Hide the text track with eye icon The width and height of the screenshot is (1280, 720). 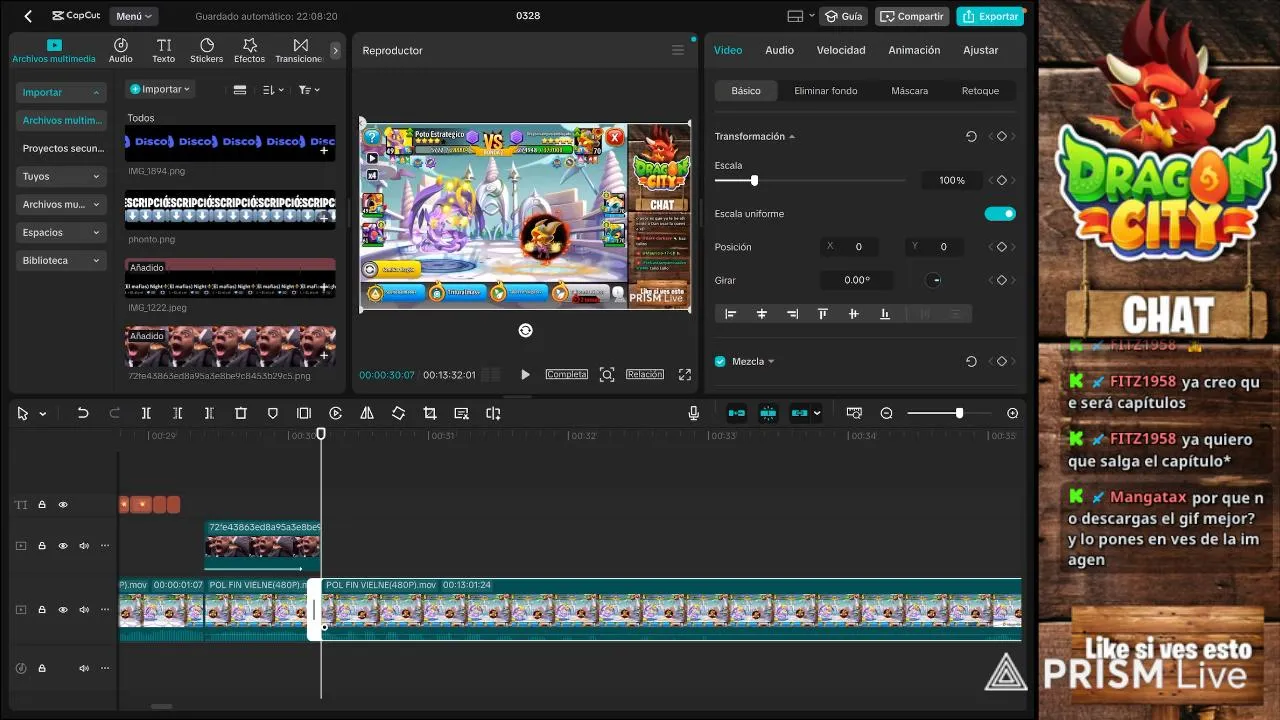(63, 505)
